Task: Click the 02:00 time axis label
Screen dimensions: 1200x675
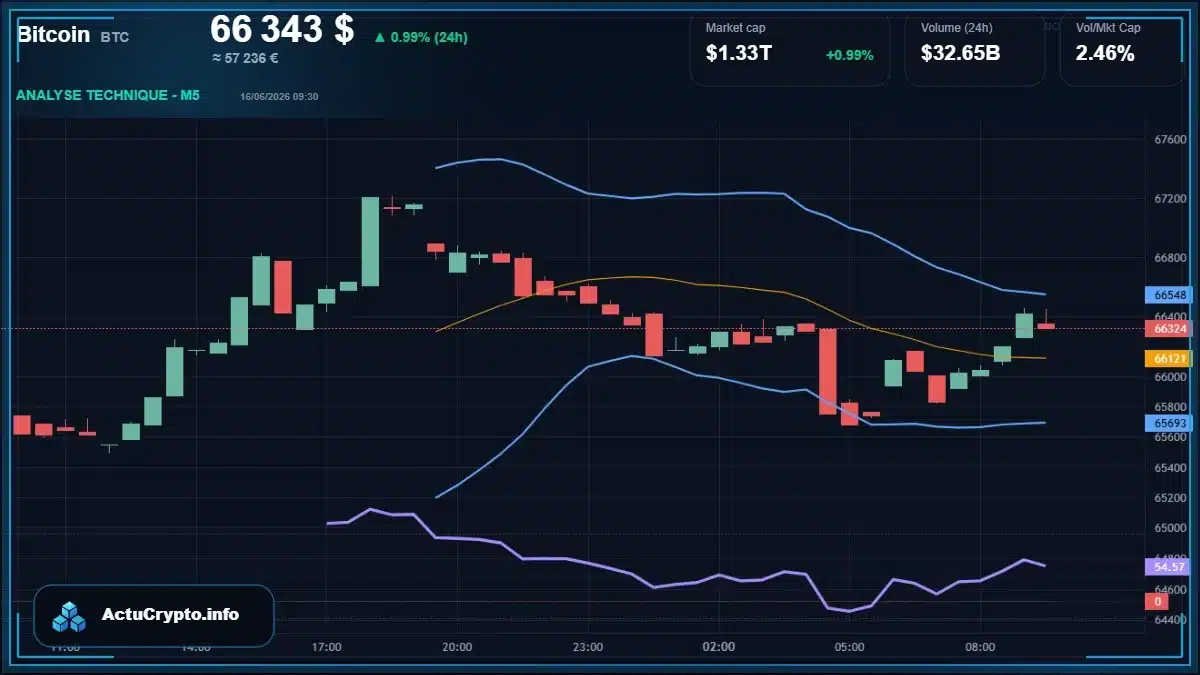Action: tap(719, 647)
